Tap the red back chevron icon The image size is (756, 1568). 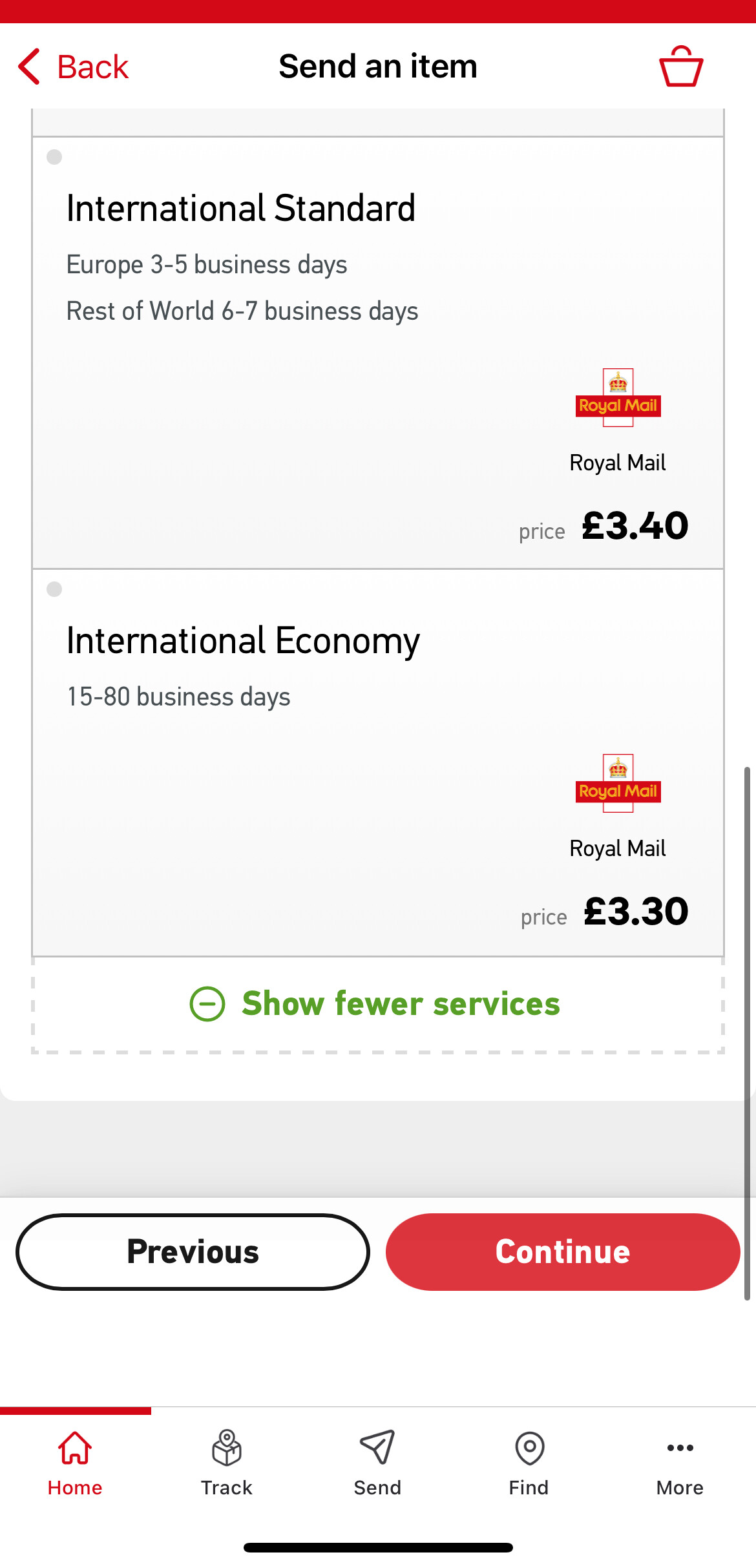29,66
